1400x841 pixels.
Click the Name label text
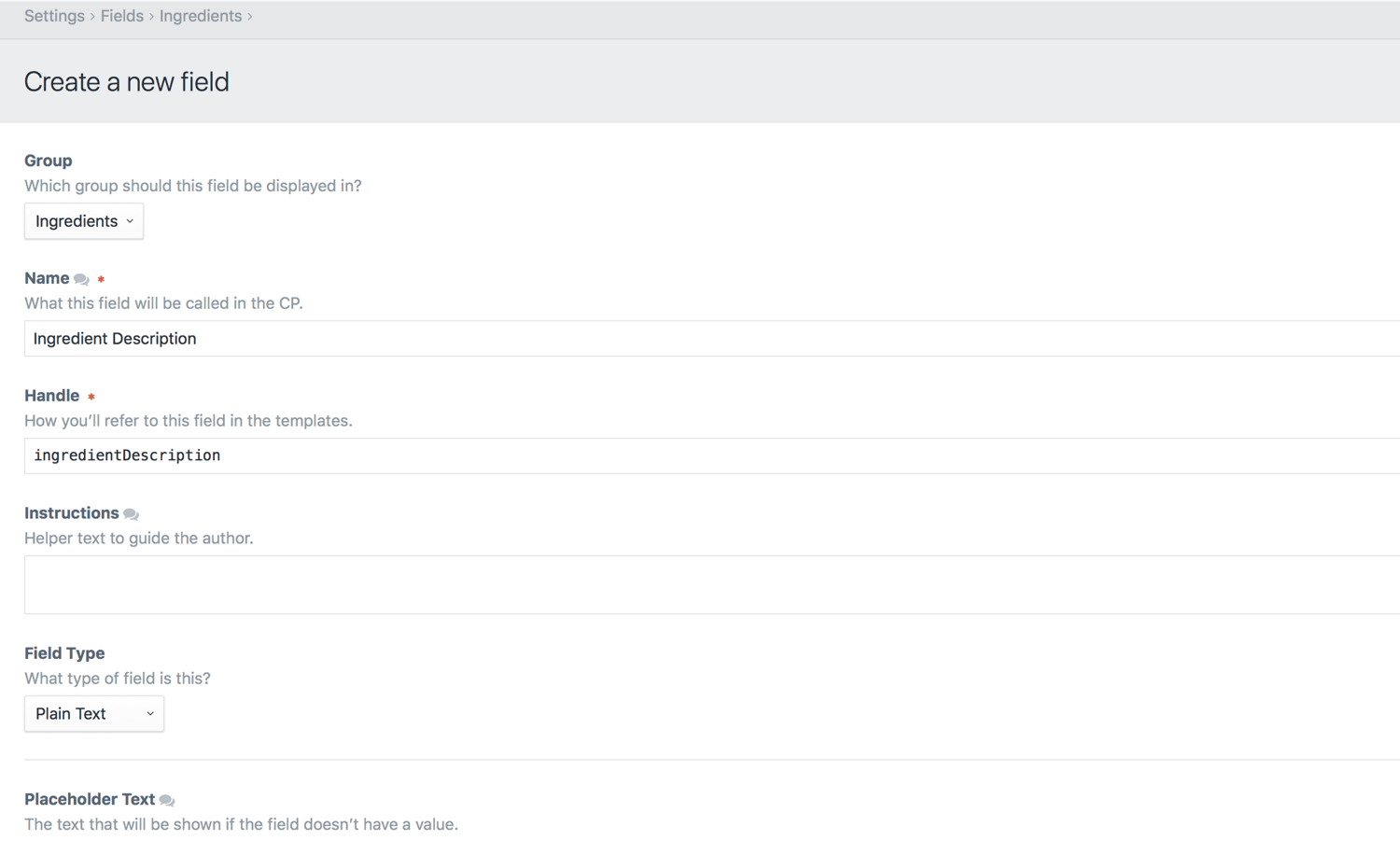tap(47, 278)
